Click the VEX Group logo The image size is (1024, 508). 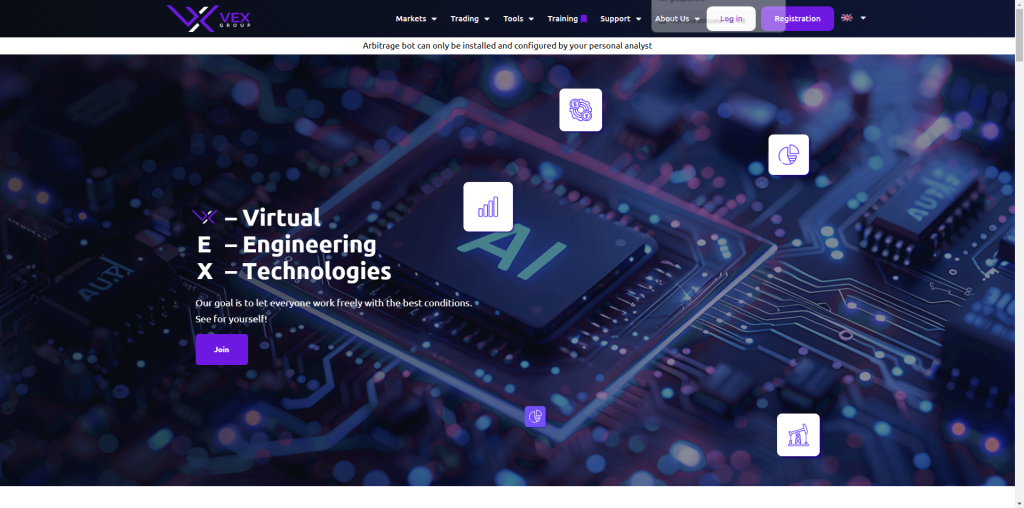[208, 18]
